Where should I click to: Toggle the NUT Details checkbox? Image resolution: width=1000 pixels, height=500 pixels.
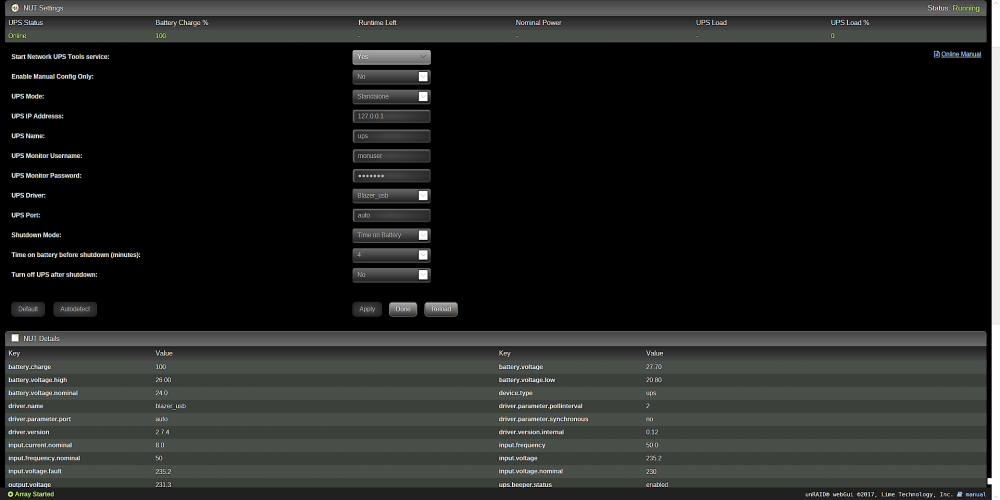point(15,338)
